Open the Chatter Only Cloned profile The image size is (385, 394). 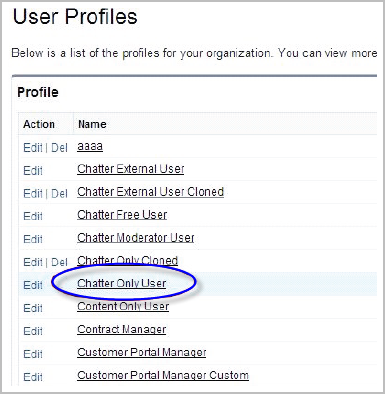click(x=127, y=260)
